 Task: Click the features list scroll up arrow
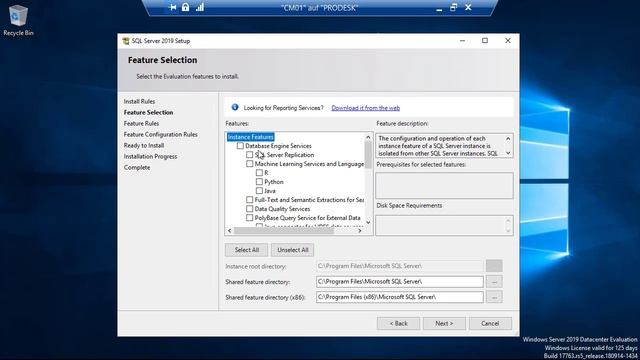tap(368, 137)
